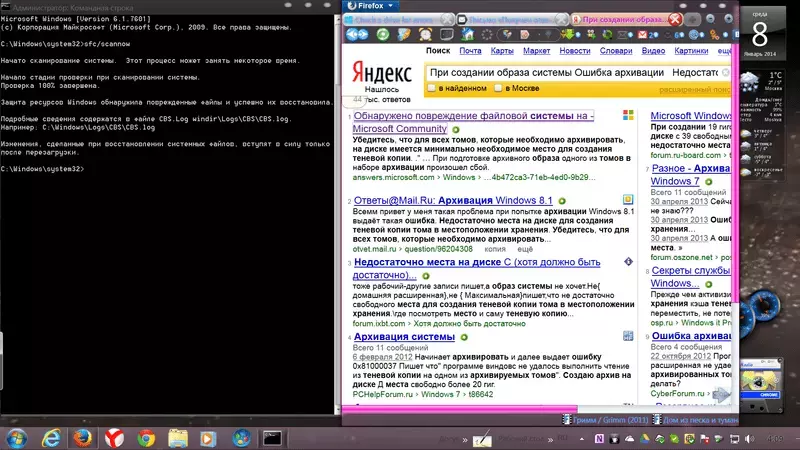The height and width of the screenshot is (450, 800).
Task: Open the 'Архивация системы' search result
Action: pos(404,337)
